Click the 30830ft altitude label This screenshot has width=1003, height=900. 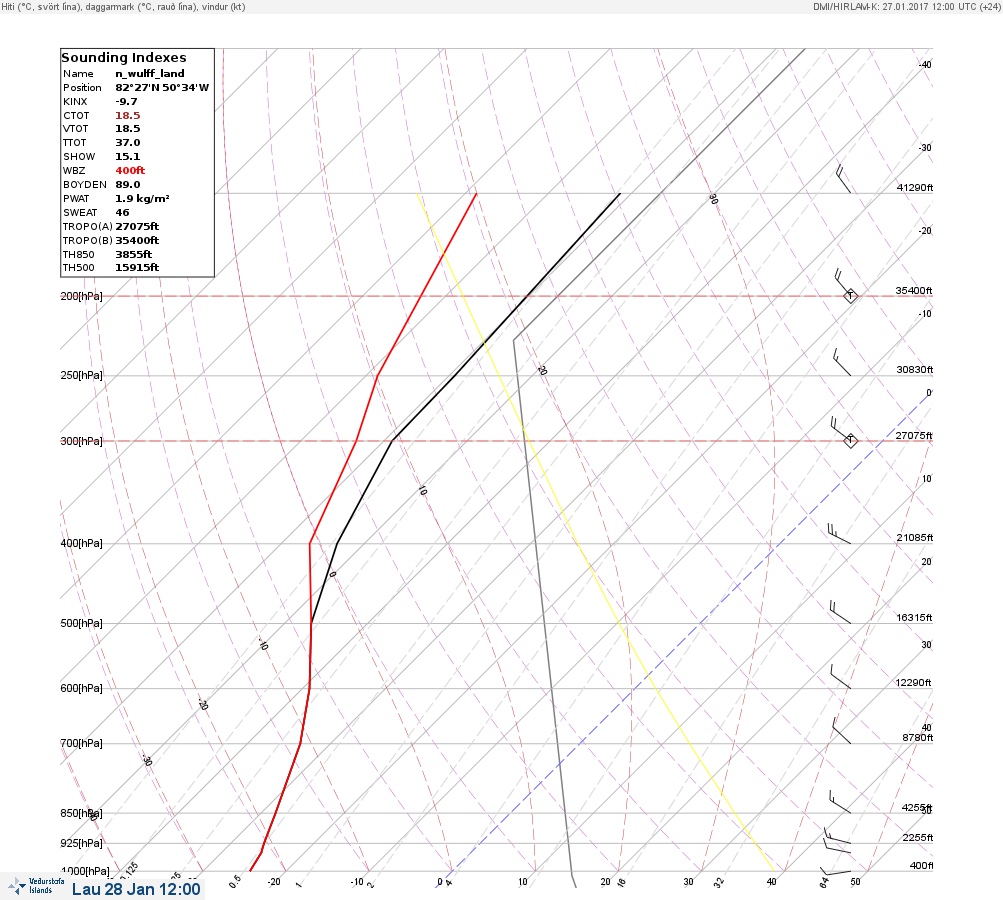[x=915, y=370]
